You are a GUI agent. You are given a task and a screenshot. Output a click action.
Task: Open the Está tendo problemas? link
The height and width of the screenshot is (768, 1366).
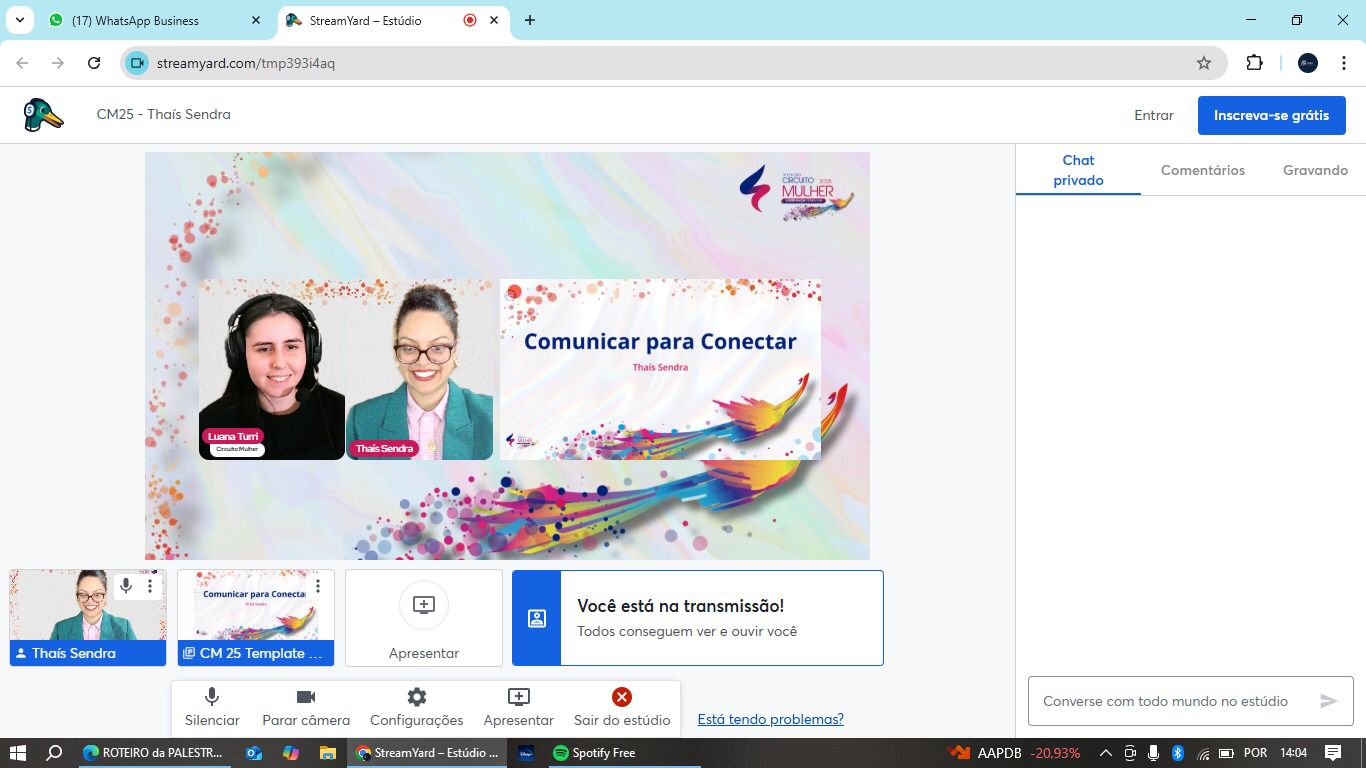pos(770,719)
